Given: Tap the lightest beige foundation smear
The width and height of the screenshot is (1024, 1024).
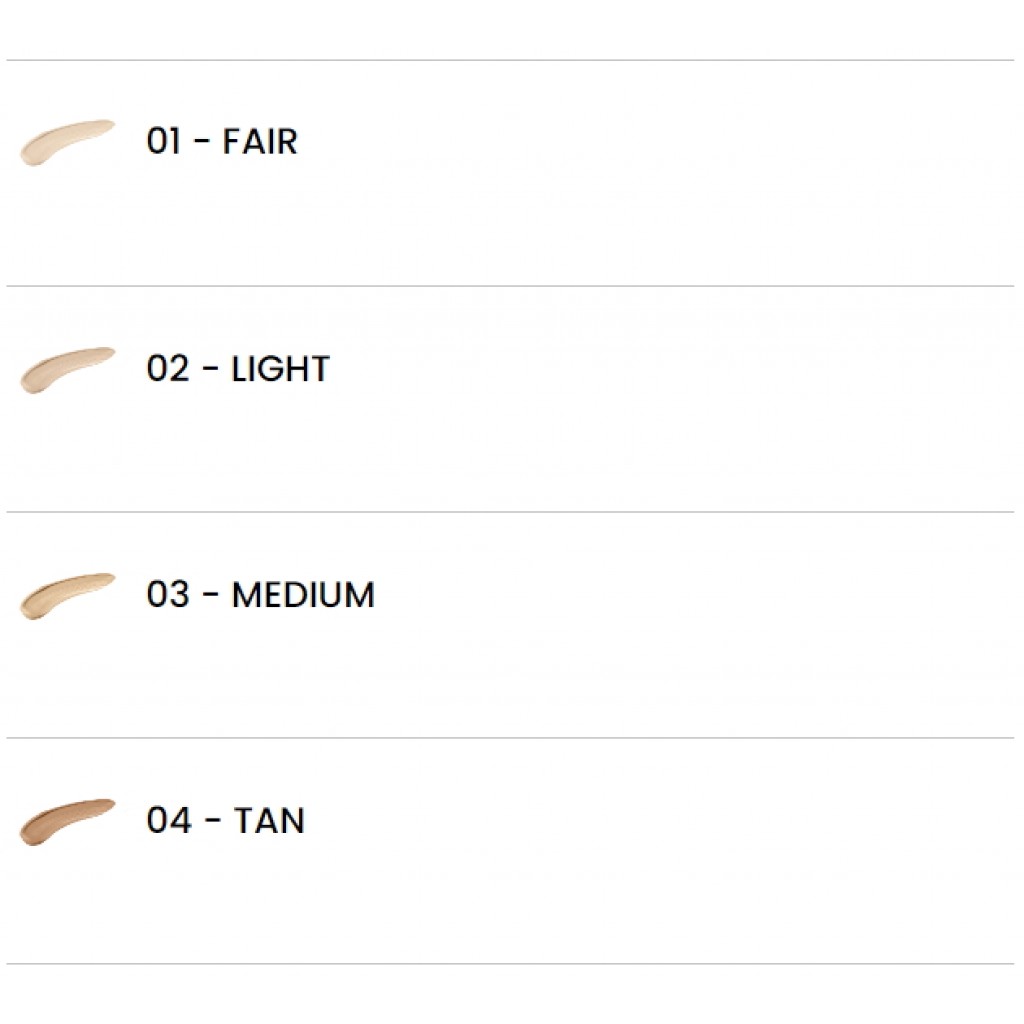Looking at the screenshot, I should click(66, 142).
